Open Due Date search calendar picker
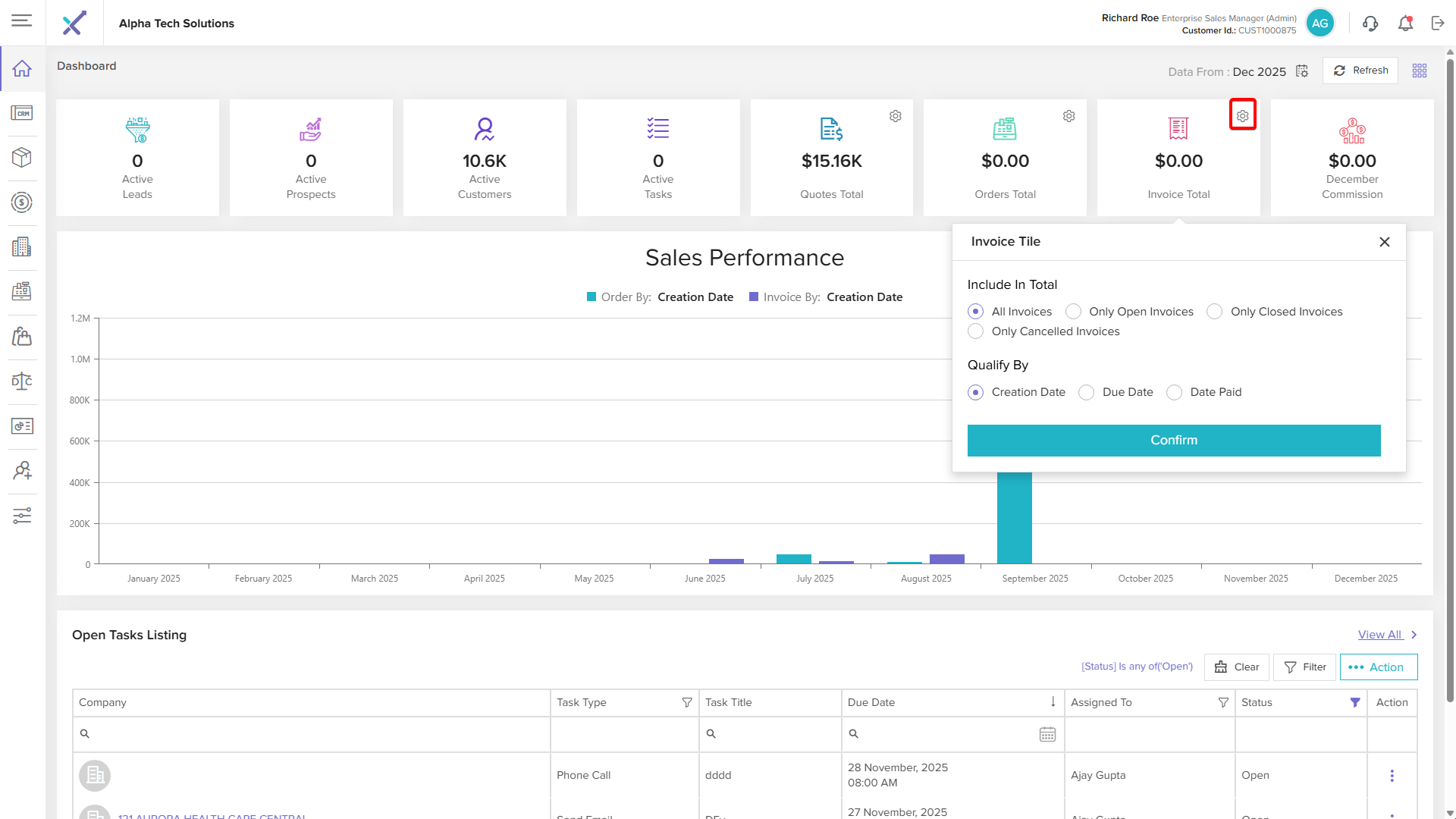The height and width of the screenshot is (819, 1456). click(x=1047, y=734)
